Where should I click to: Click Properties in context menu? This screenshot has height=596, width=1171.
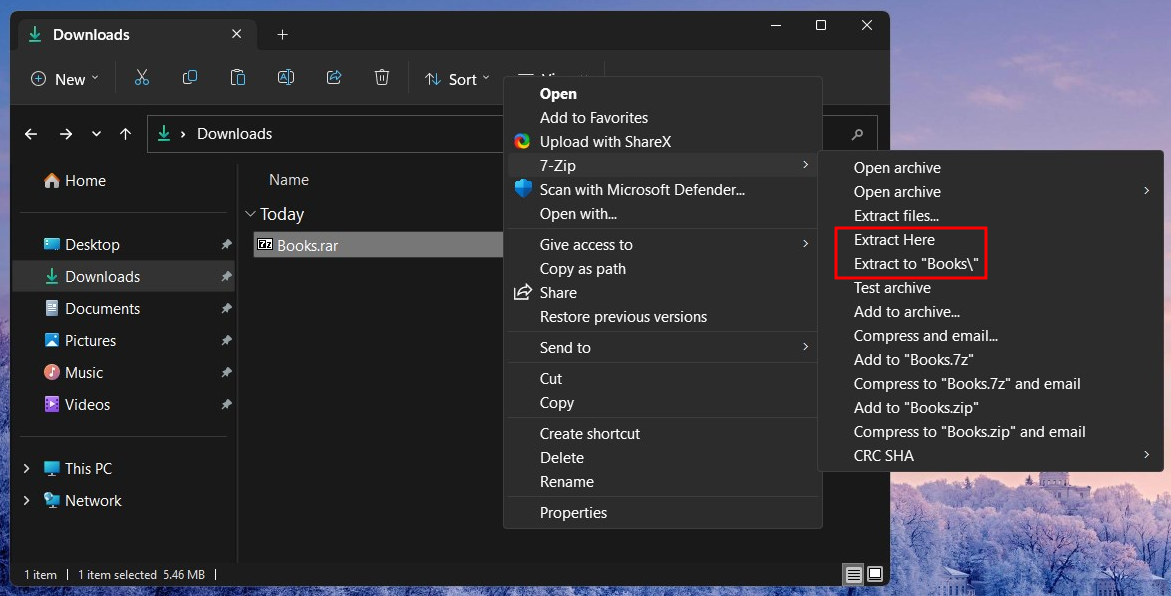click(x=573, y=513)
